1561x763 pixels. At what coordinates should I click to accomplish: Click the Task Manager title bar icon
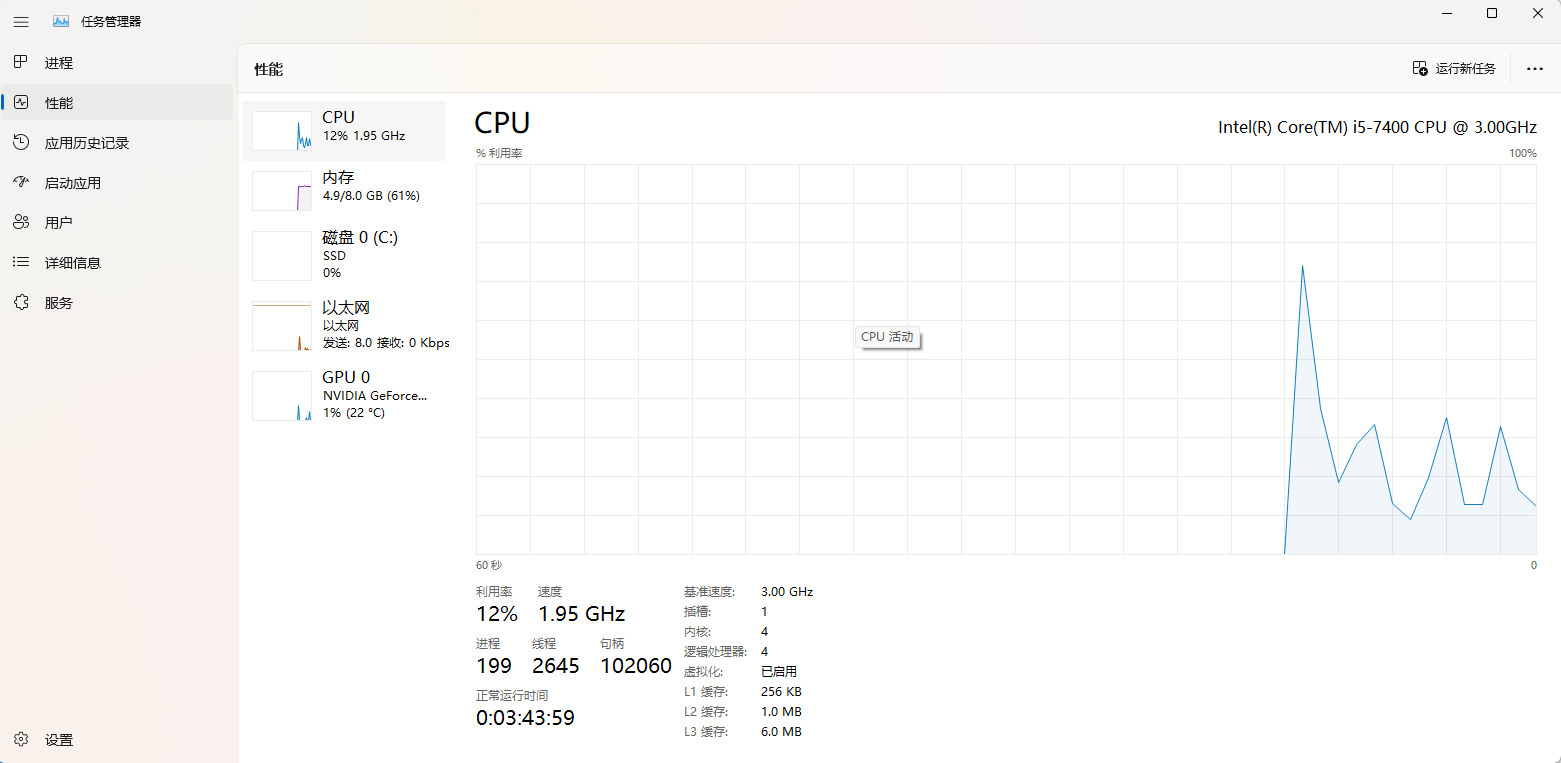(61, 22)
